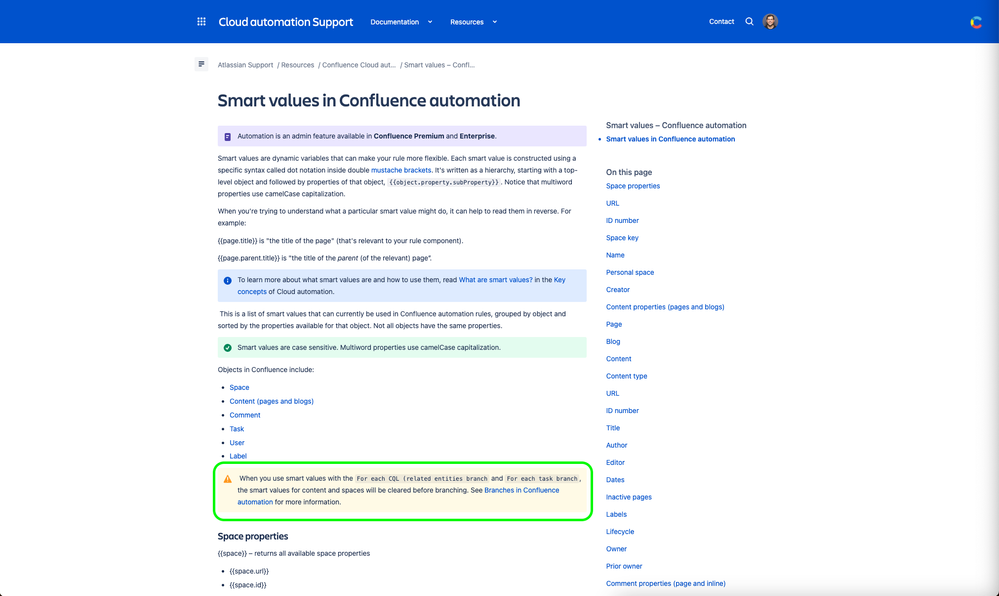Viewport: 999px width, 596px height.
Task: Click the purple note icon in admin feature banner
Action: click(x=227, y=136)
